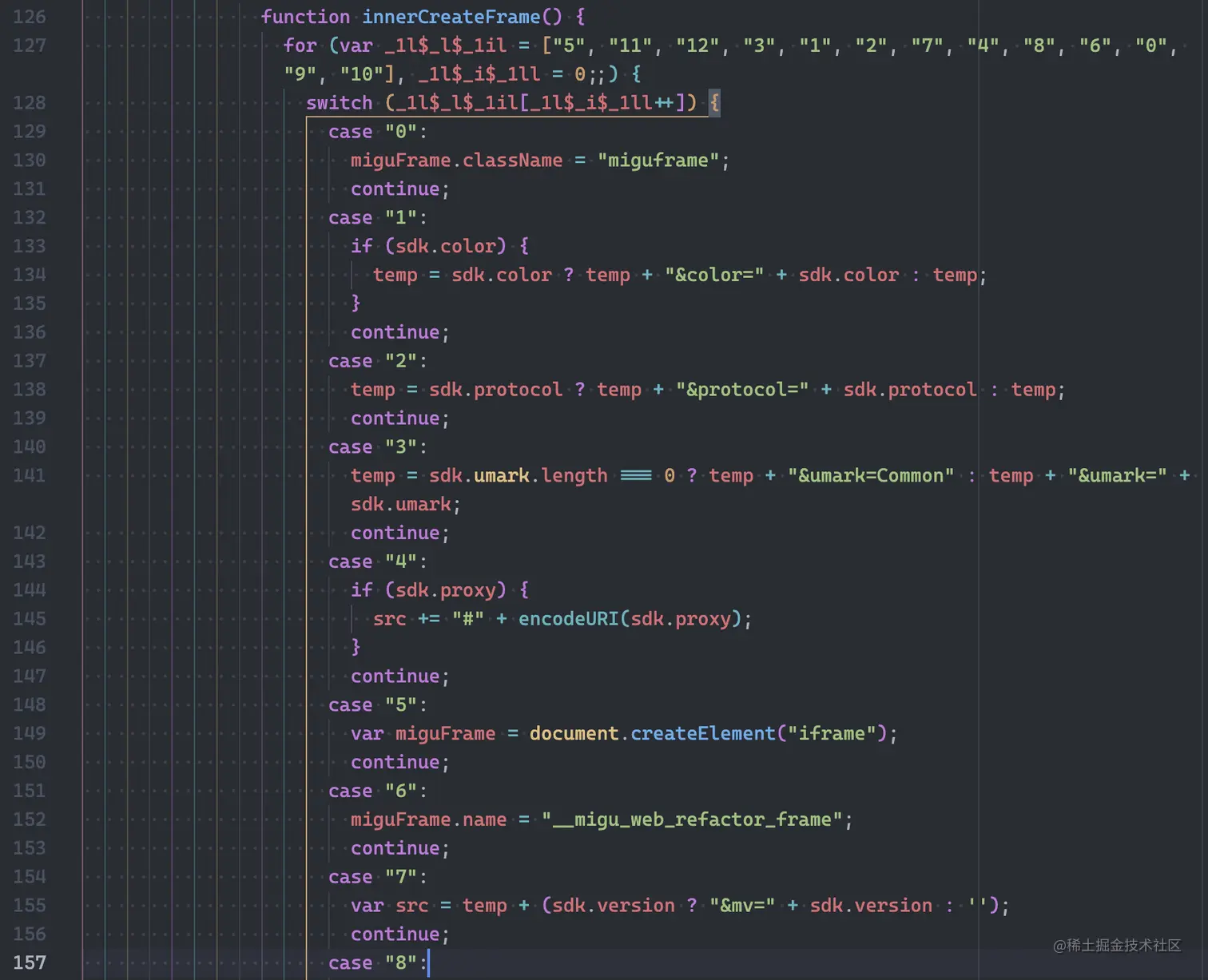Click line number 134 in the gutter
This screenshot has width=1208, height=980.
pos(30,276)
